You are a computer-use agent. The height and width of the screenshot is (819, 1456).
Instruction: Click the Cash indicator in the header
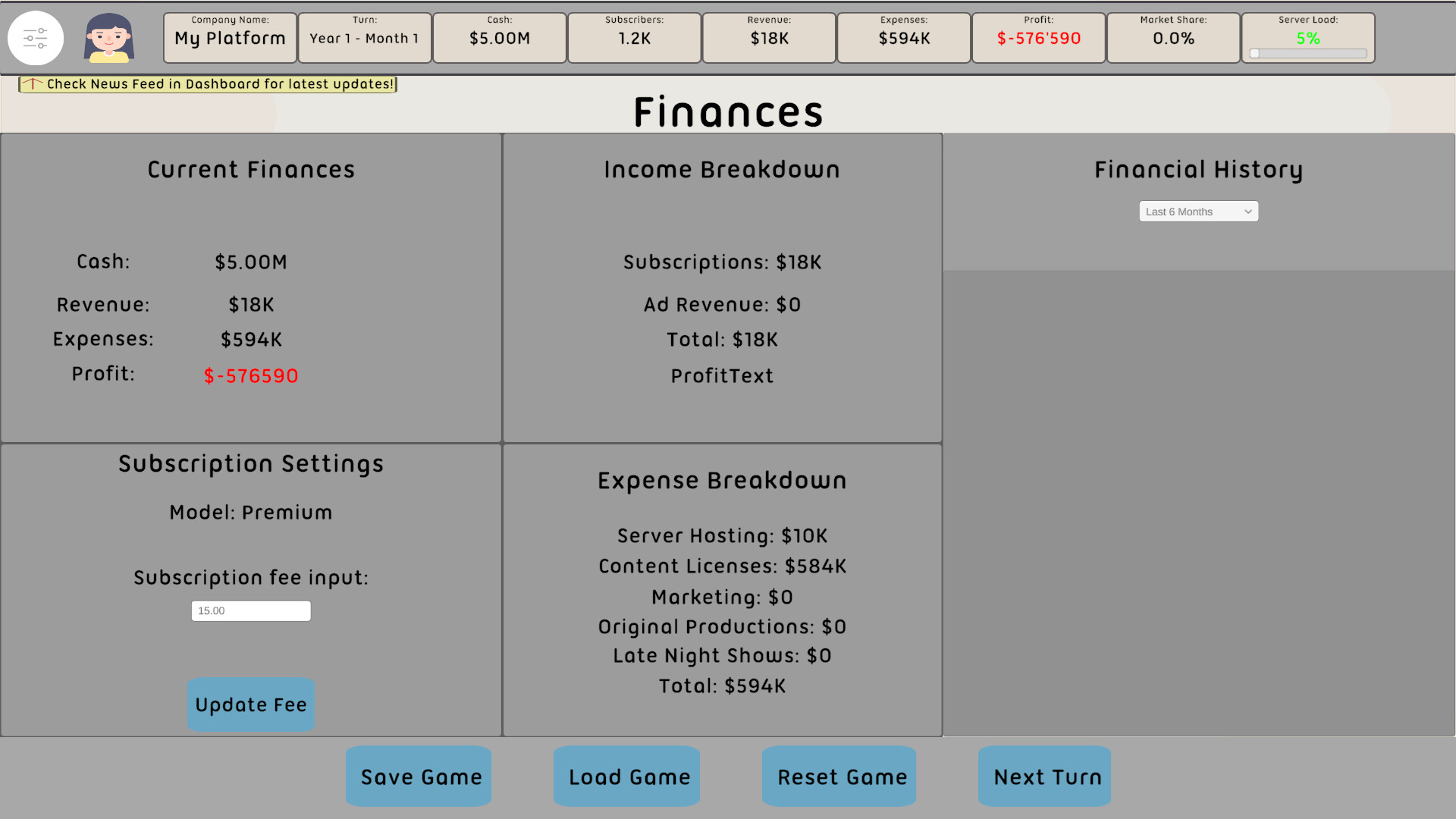tap(499, 37)
